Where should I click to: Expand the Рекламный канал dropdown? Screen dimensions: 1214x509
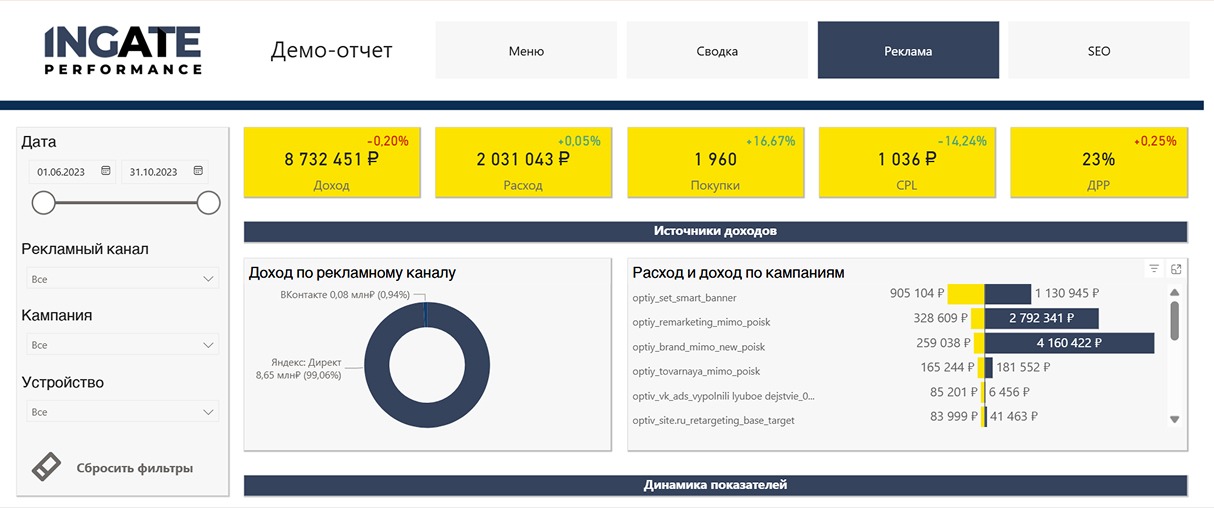(x=122, y=279)
